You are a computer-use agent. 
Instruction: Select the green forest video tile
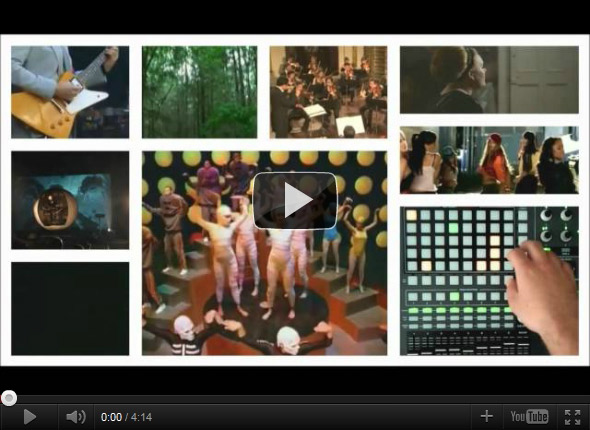[199, 92]
